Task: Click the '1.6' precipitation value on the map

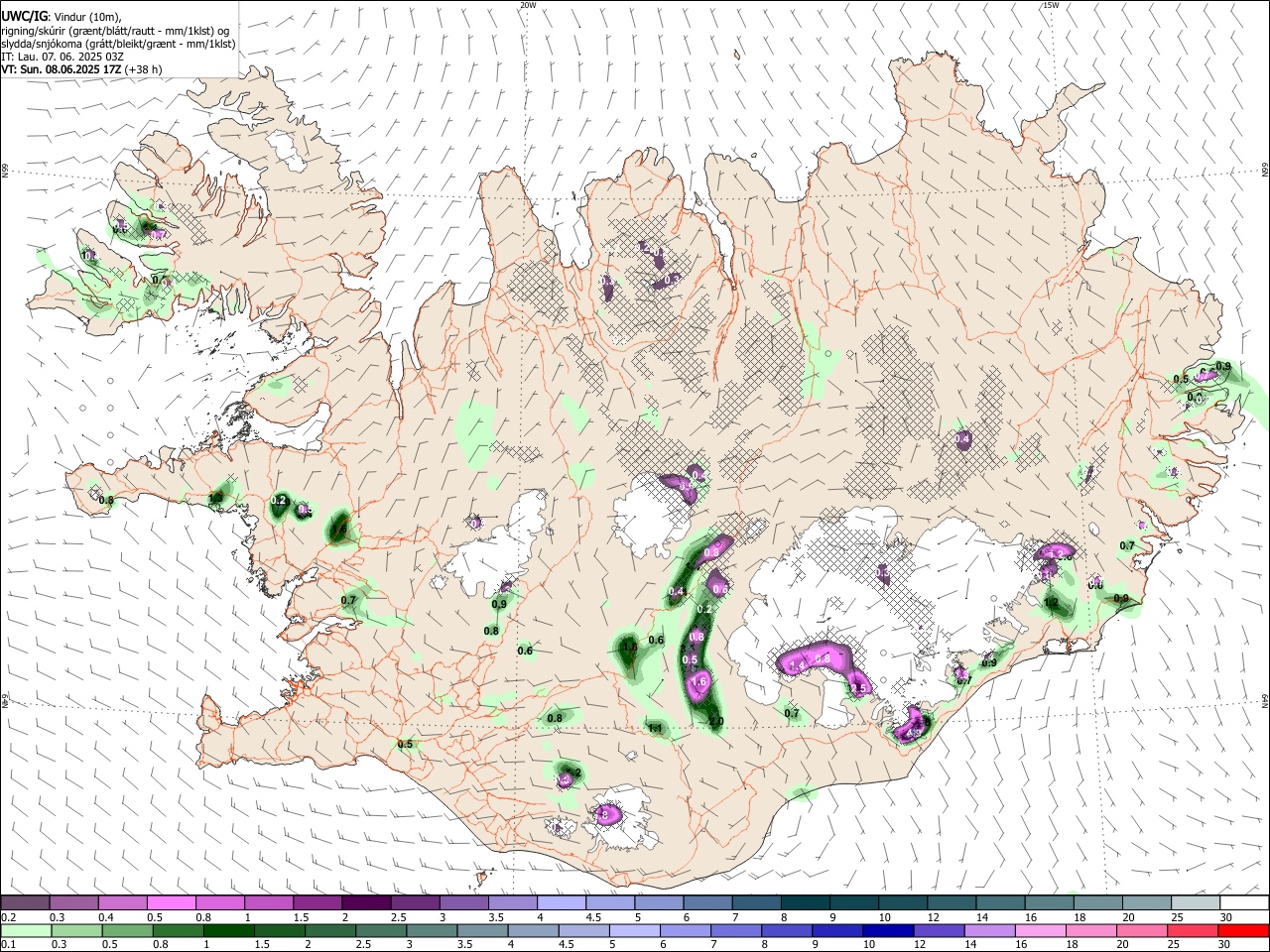Action: pyautogui.click(x=698, y=681)
